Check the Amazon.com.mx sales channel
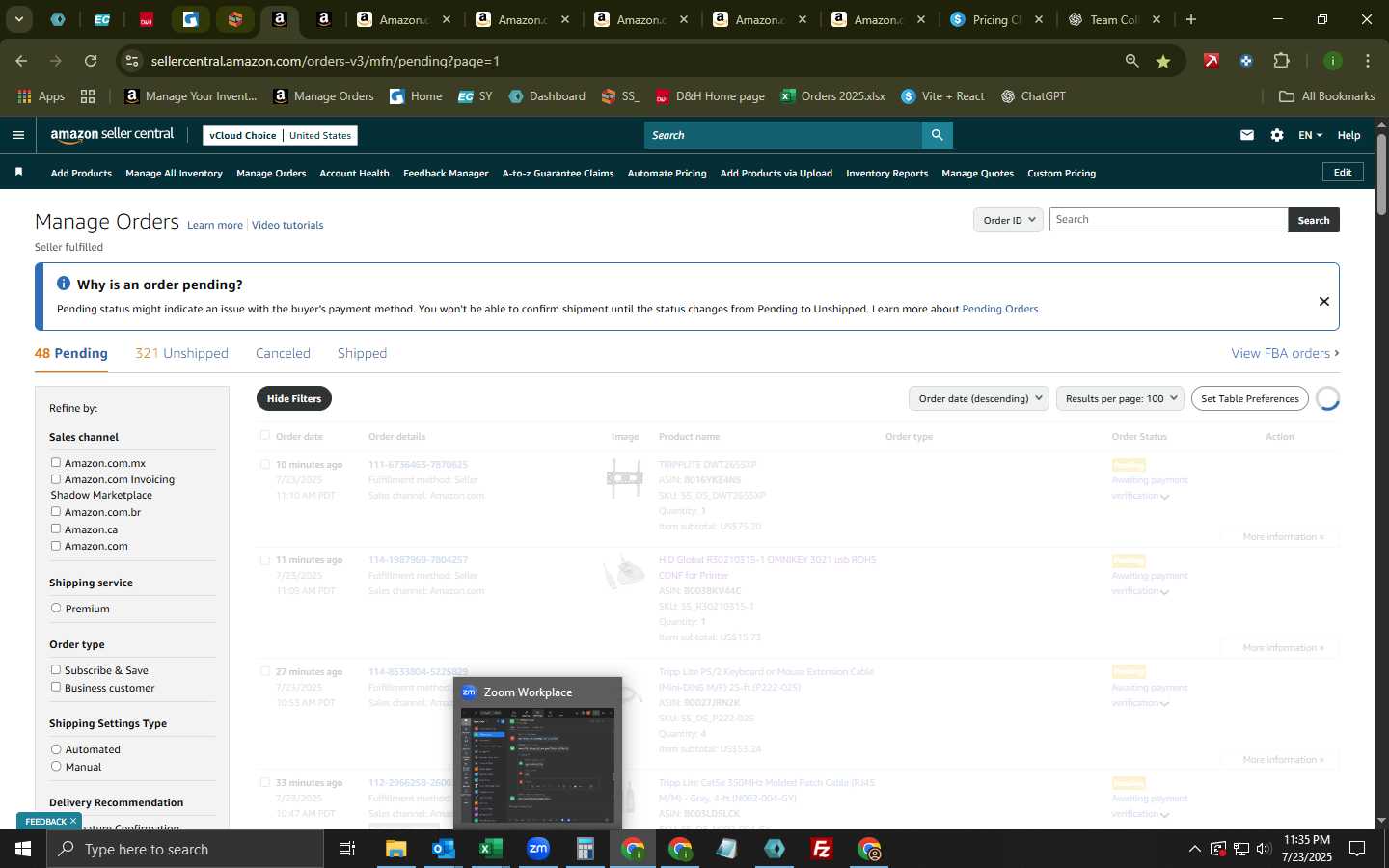Viewport: 1389px width, 868px height. tap(56, 462)
